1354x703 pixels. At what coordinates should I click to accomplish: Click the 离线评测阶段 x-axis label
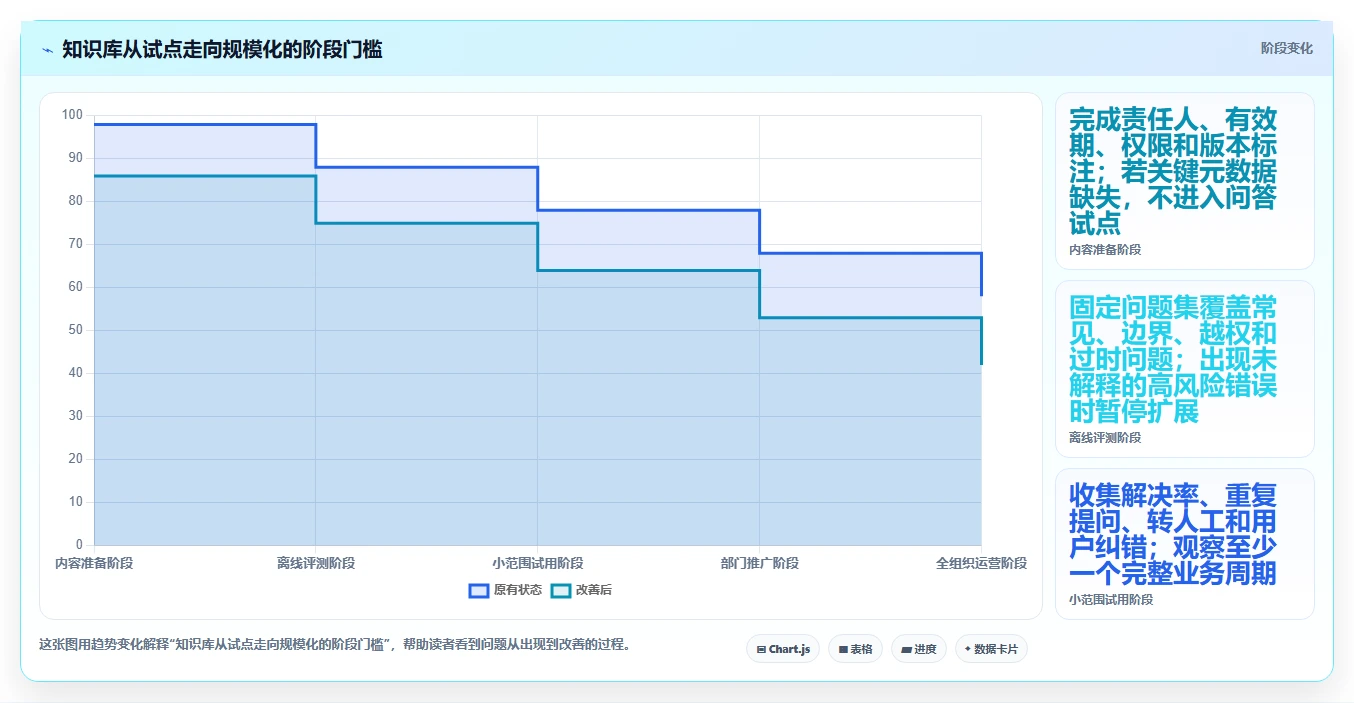316,563
